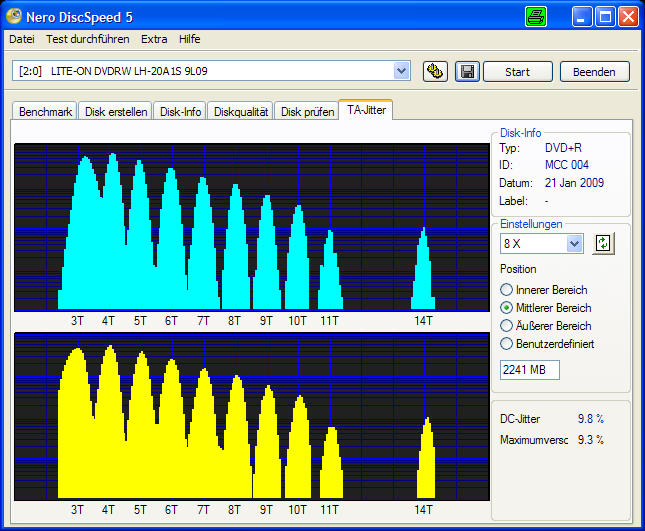
Task: Click the cyan TA-jitter histogram graph
Action: (252, 227)
